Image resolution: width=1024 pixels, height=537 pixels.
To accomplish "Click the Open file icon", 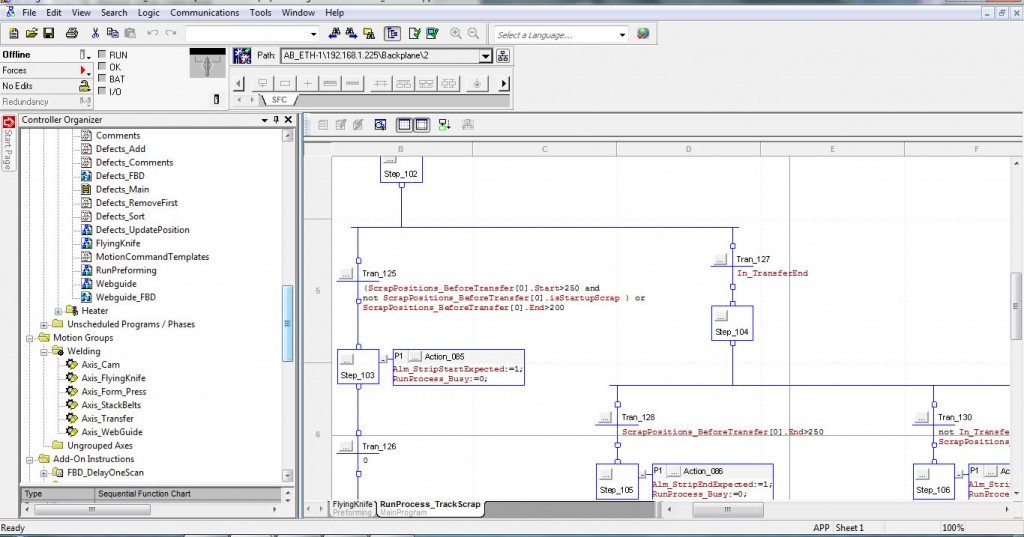I will (x=32, y=33).
